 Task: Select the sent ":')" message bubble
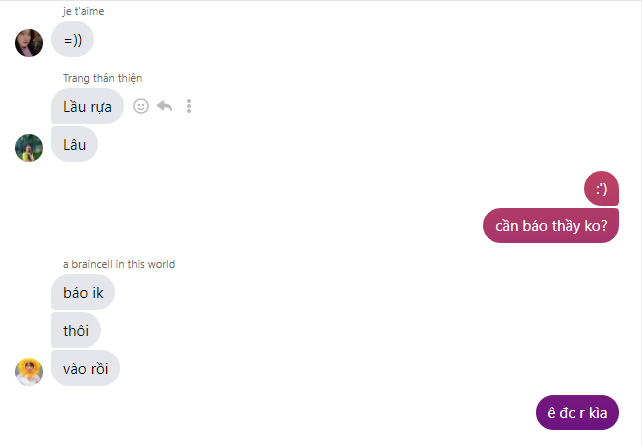pos(601,189)
